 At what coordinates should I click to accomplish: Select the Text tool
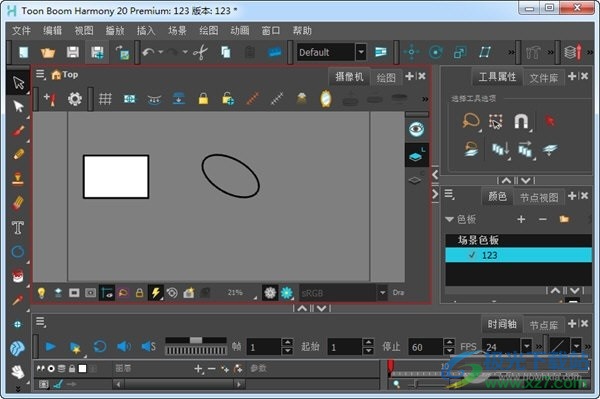coord(18,227)
